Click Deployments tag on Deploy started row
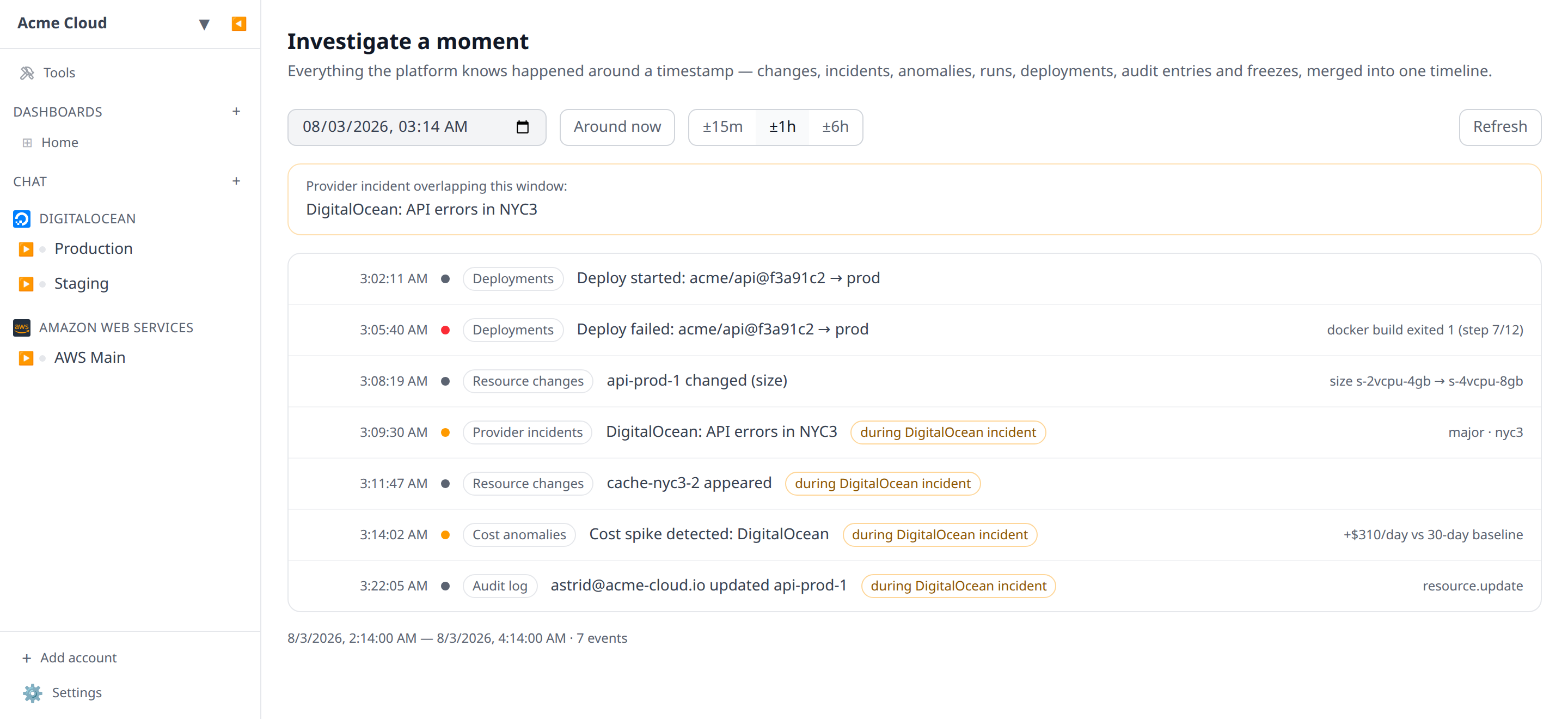Viewport: 1568px width, 719px height. (513, 279)
